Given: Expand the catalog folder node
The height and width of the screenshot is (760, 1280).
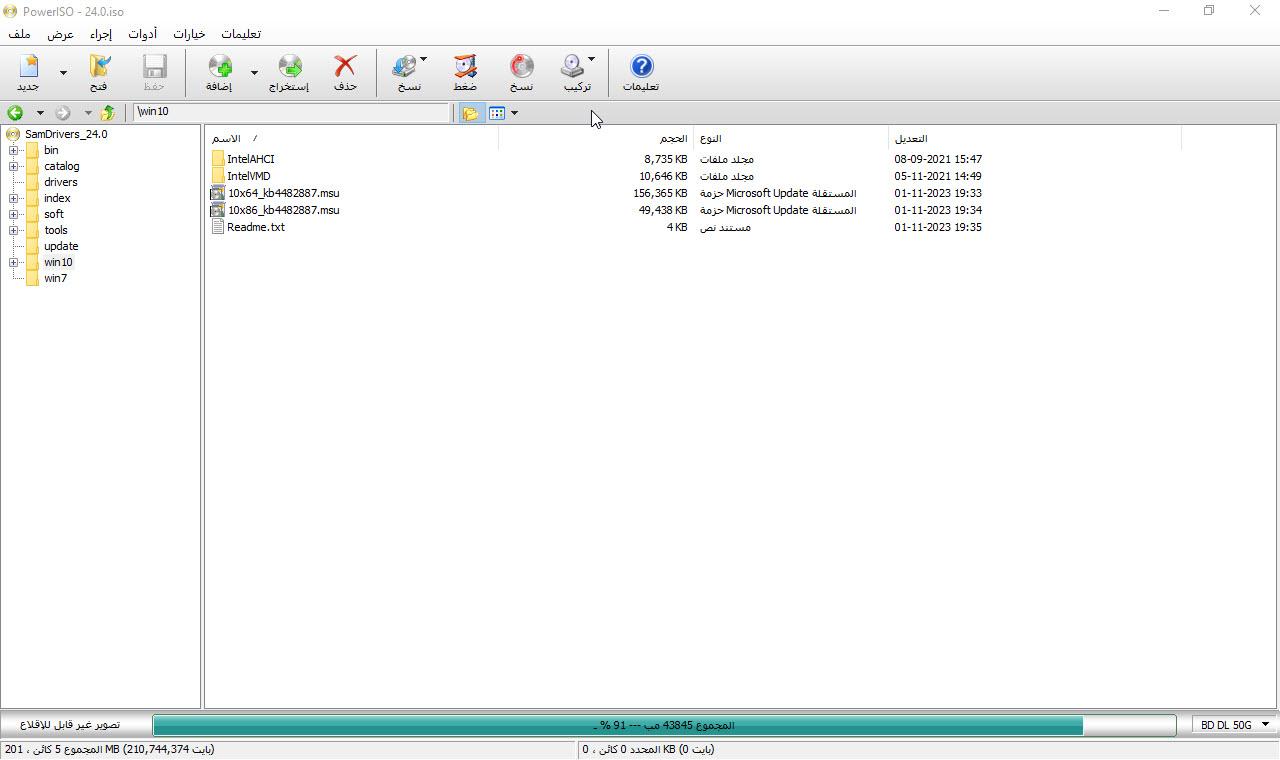Looking at the screenshot, I should pos(14,166).
